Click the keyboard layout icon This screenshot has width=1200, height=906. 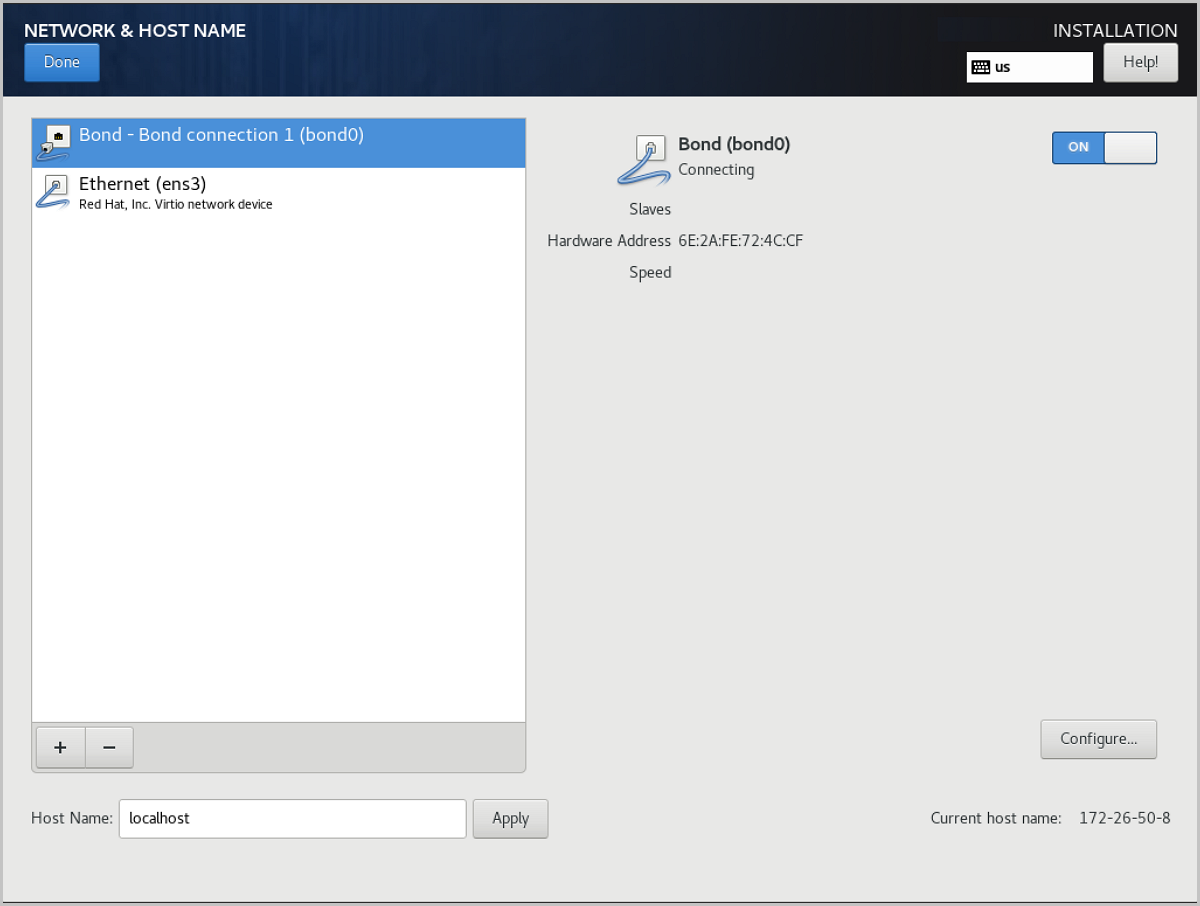[980, 67]
